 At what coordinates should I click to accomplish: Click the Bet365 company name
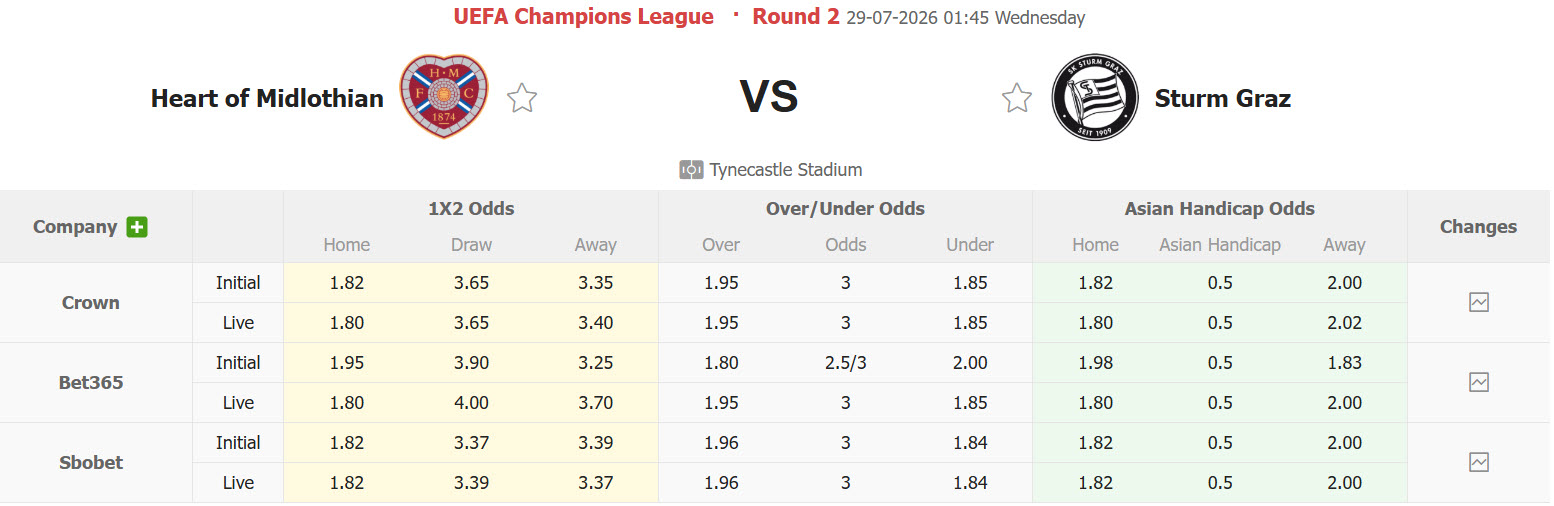pyautogui.click(x=91, y=382)
